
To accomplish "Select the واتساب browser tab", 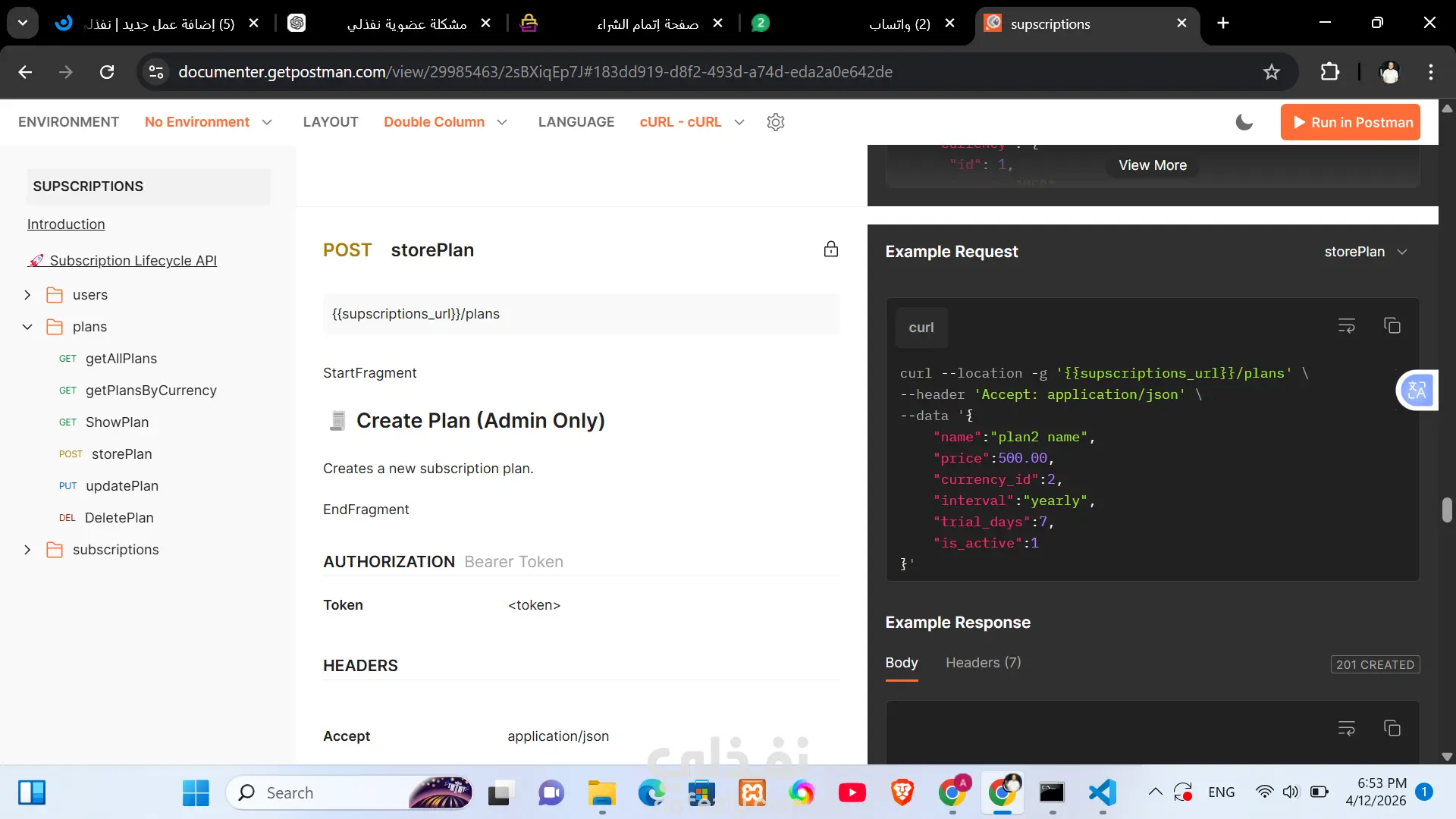I will click(x=899, y=24).
